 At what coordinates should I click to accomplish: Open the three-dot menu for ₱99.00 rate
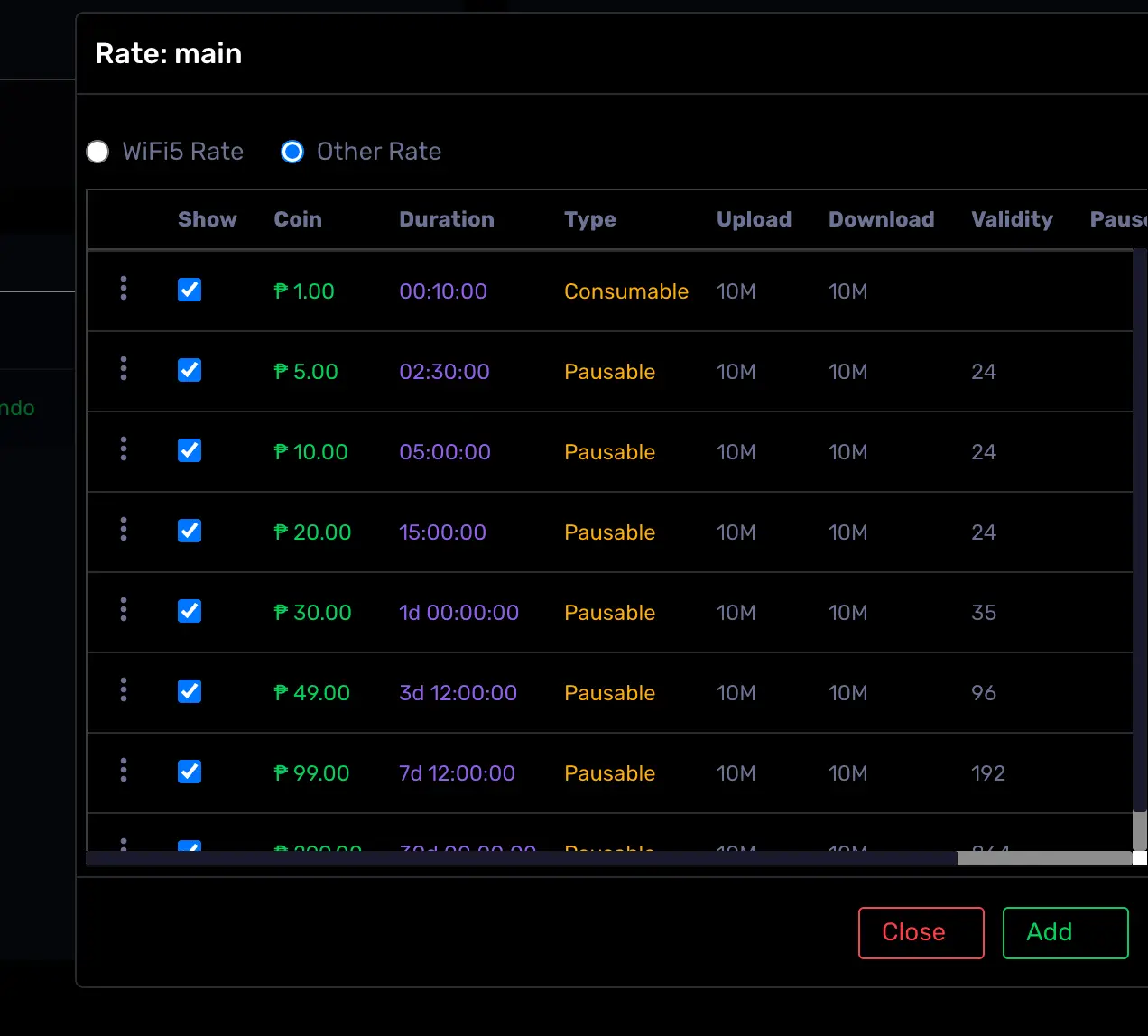pos(124,770)
